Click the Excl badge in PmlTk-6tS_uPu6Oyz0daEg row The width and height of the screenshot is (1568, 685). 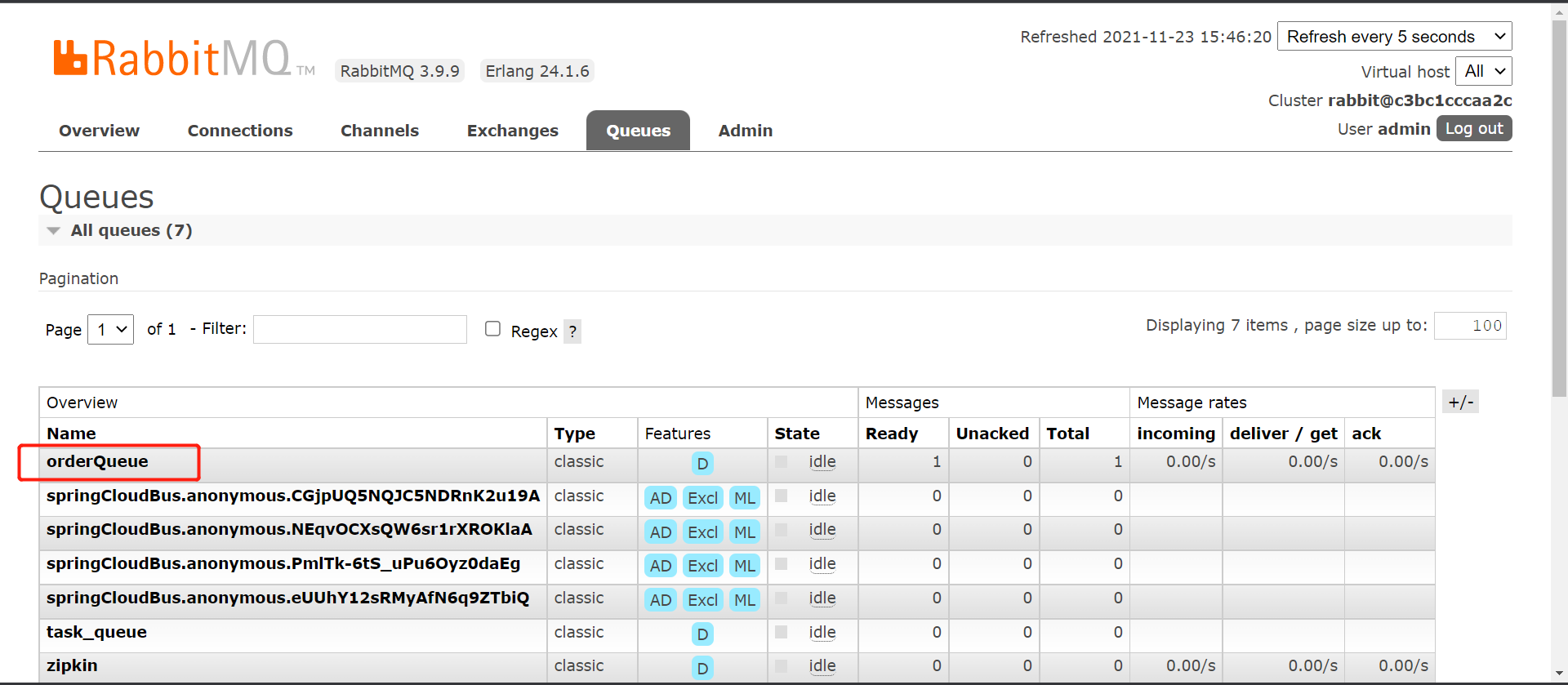tap(702, 566)
